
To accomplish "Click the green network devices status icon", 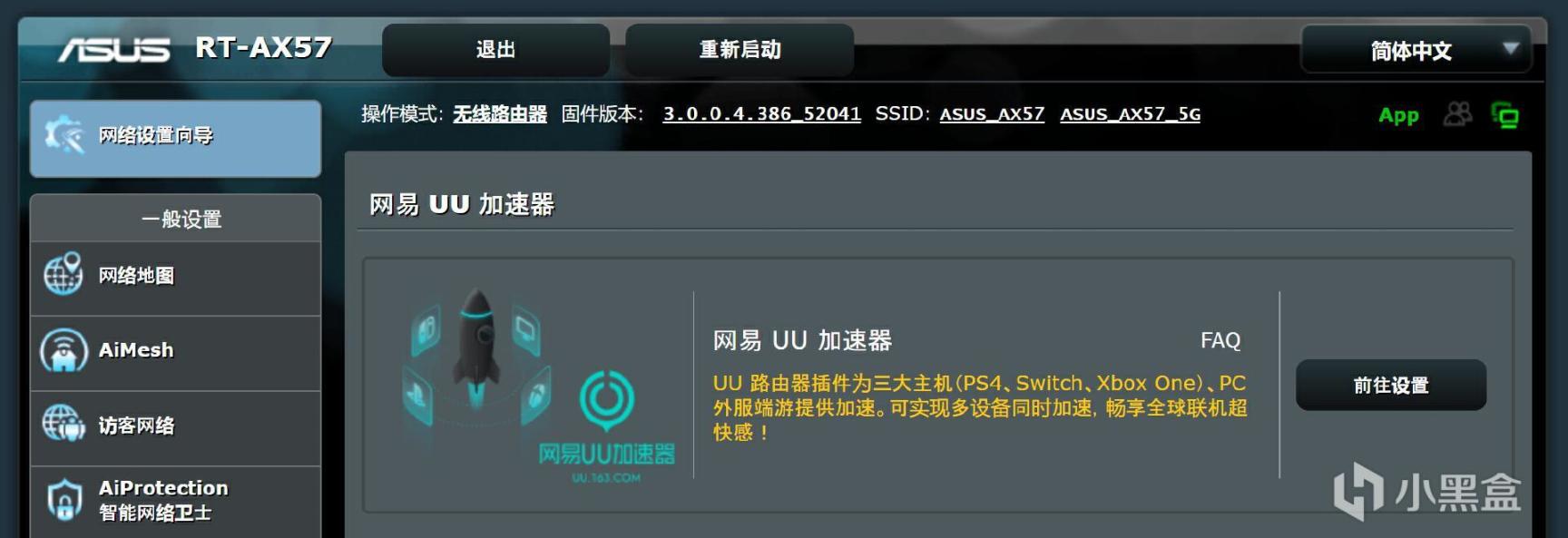I will [1505, 115].
